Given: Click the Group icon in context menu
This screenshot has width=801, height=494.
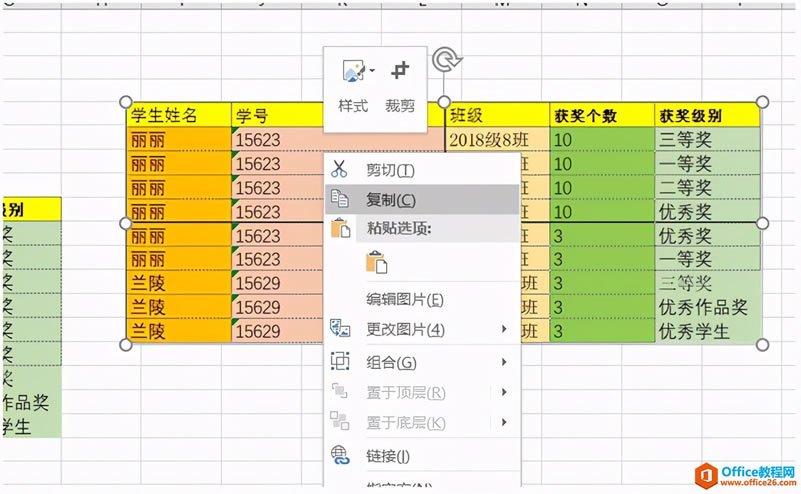Looking at the screenshot, I should pyautogui.click(x=340, y=361).
